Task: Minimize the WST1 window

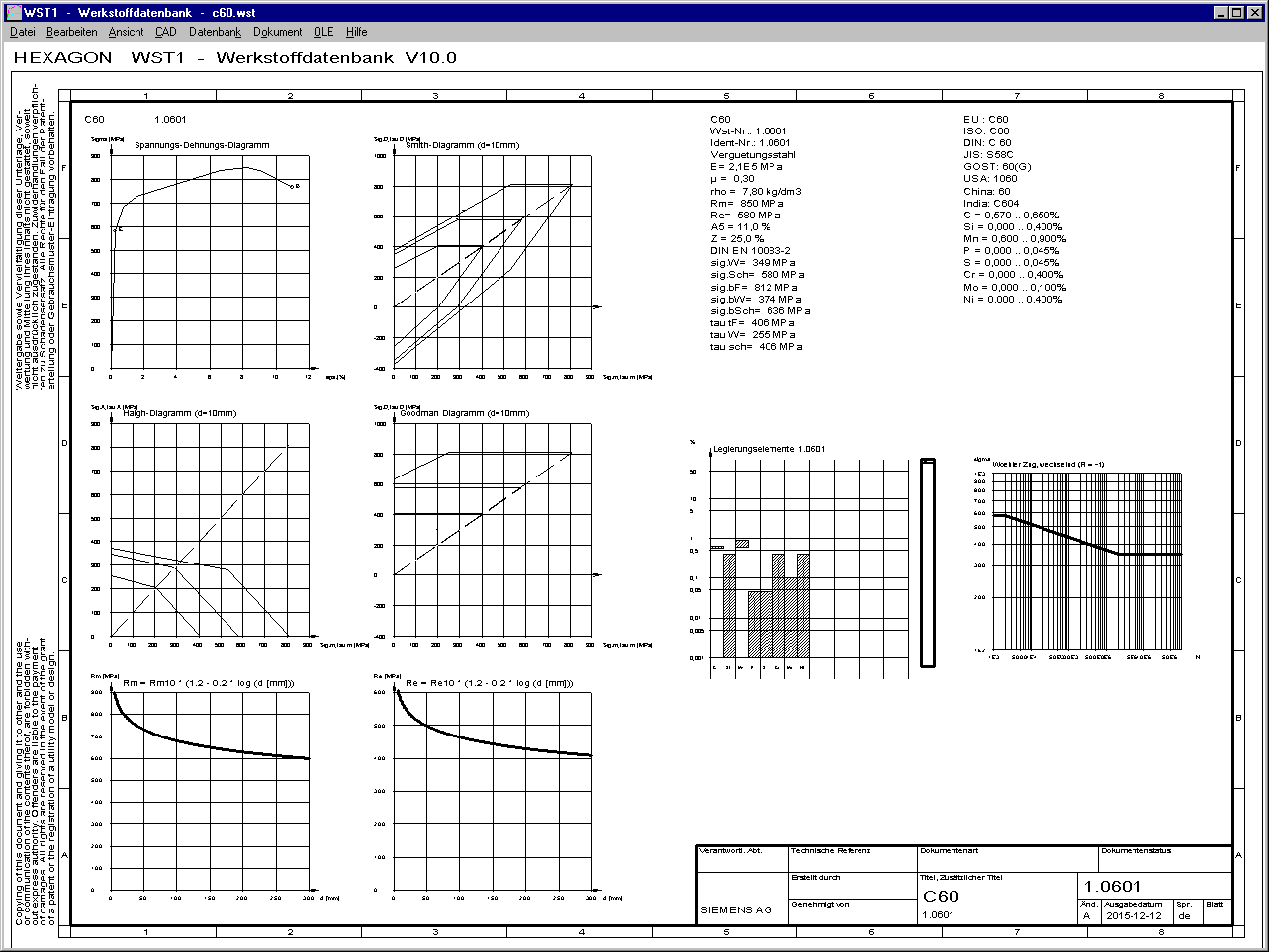Action: (1221, 12)
